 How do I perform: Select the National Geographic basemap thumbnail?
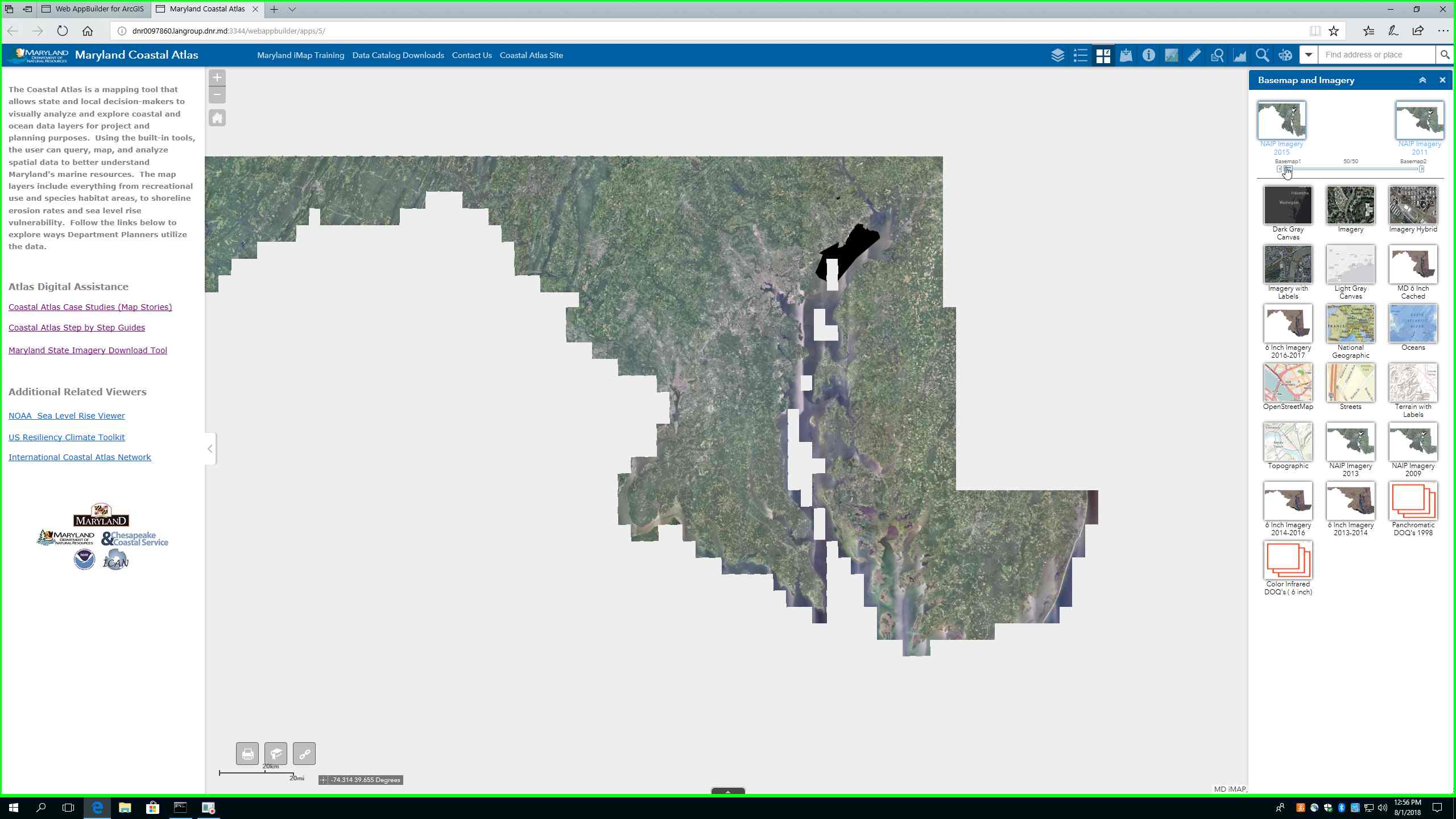1350,324
